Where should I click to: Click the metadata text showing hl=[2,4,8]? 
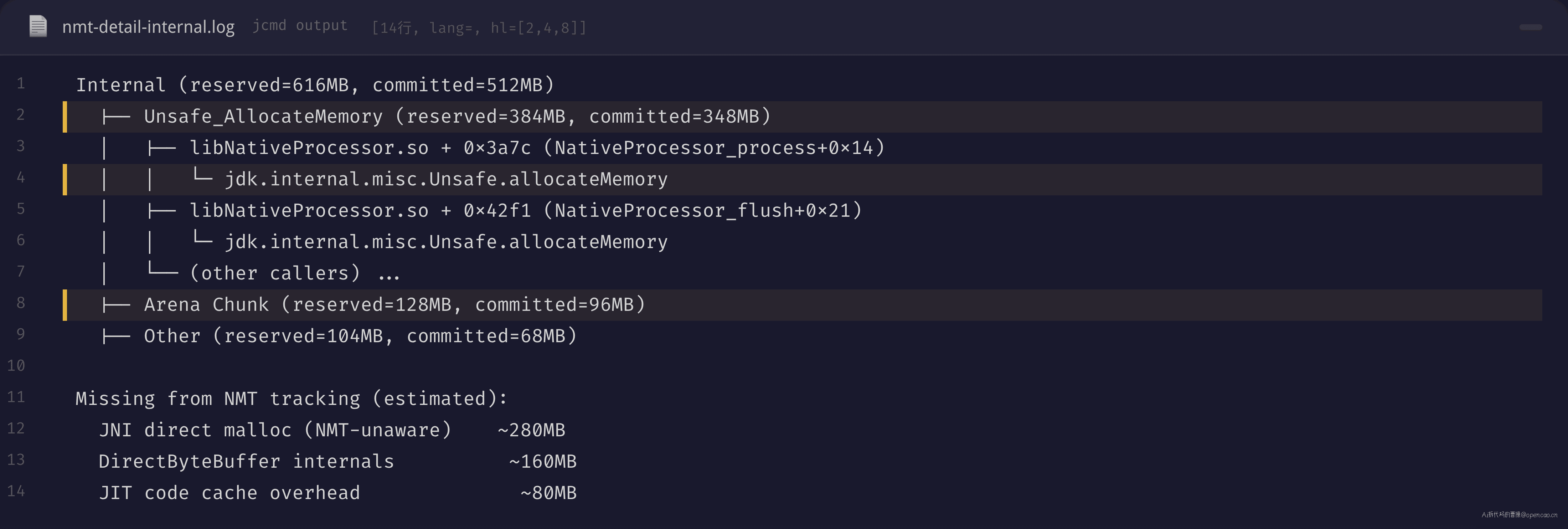tap(538, 27)
